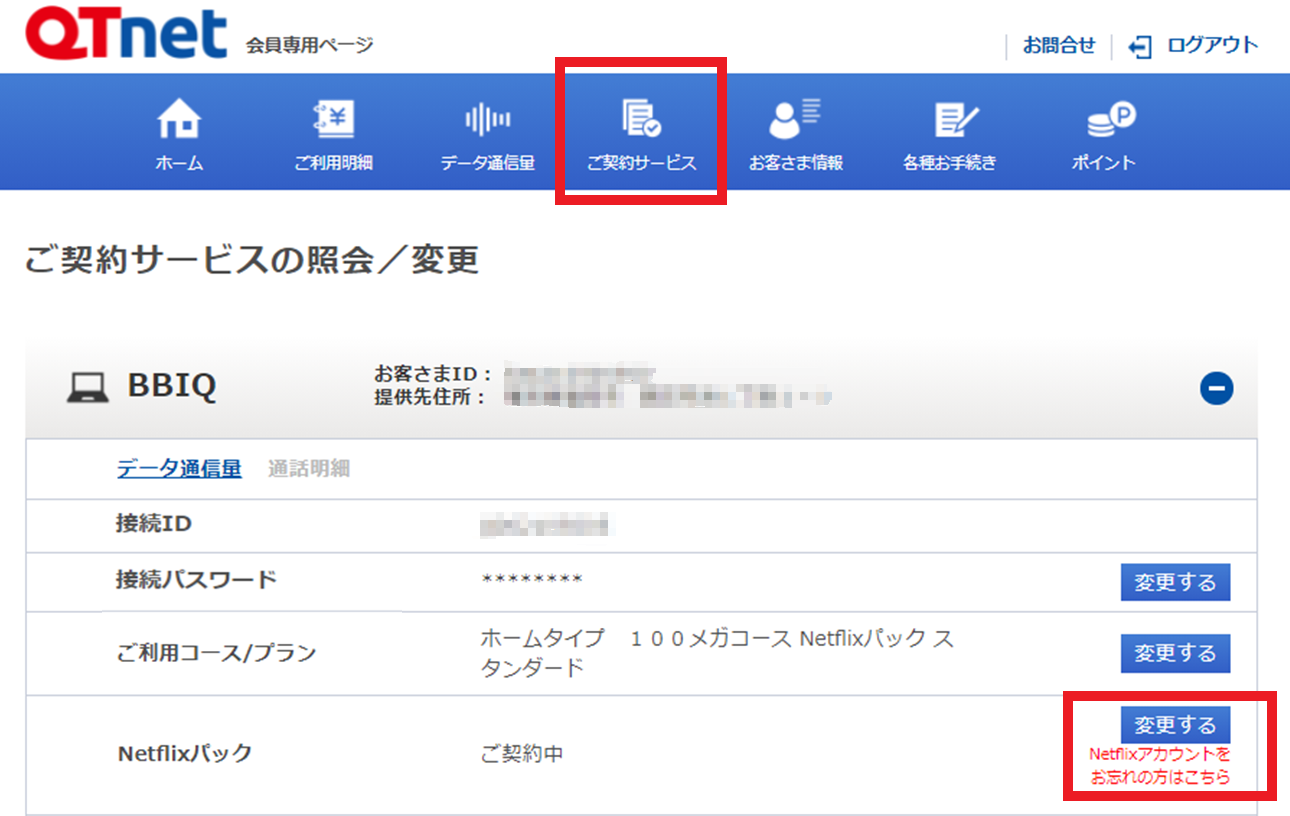The width and height of the screenshot is (1290, 816).
Task: Open データ通信量 link under BBIQ
Action: pos(179,468)
